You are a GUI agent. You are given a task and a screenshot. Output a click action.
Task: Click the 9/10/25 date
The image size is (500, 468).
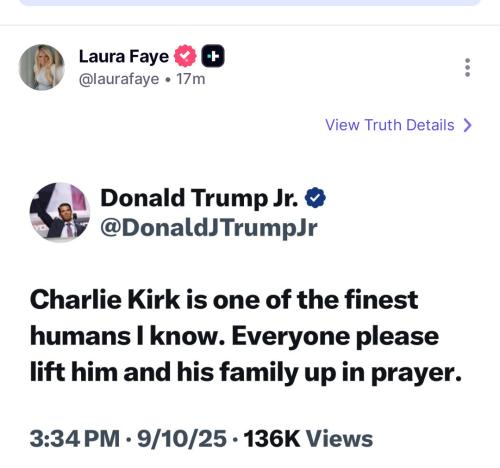tap(182, 438)
